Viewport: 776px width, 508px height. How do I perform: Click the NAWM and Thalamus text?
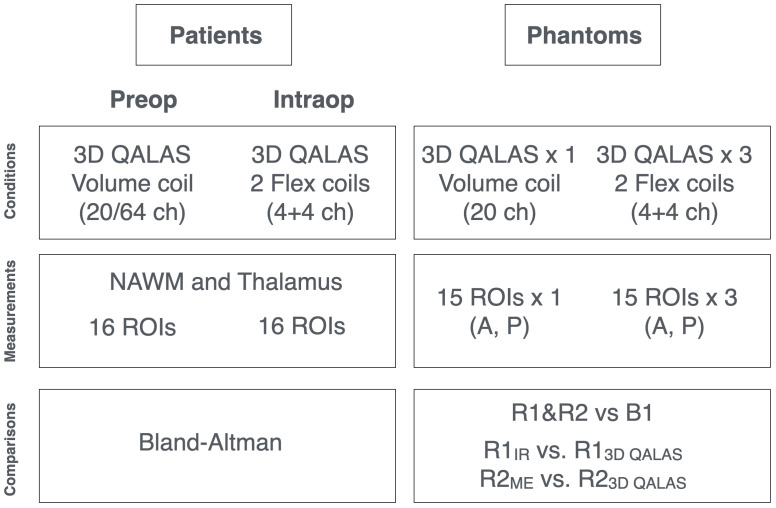(x=226, y=282)
